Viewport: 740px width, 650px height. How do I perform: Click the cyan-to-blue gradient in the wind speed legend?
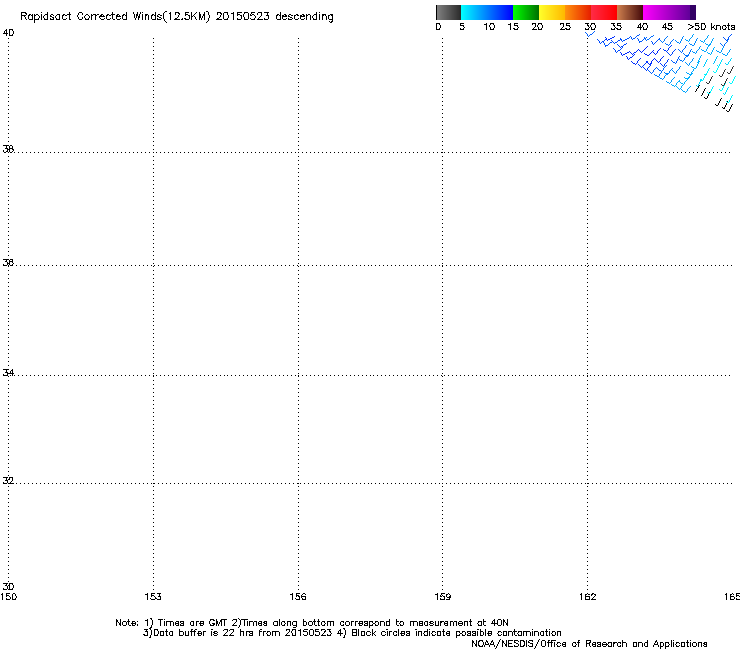pyautogui.click(x=487, y=12)
